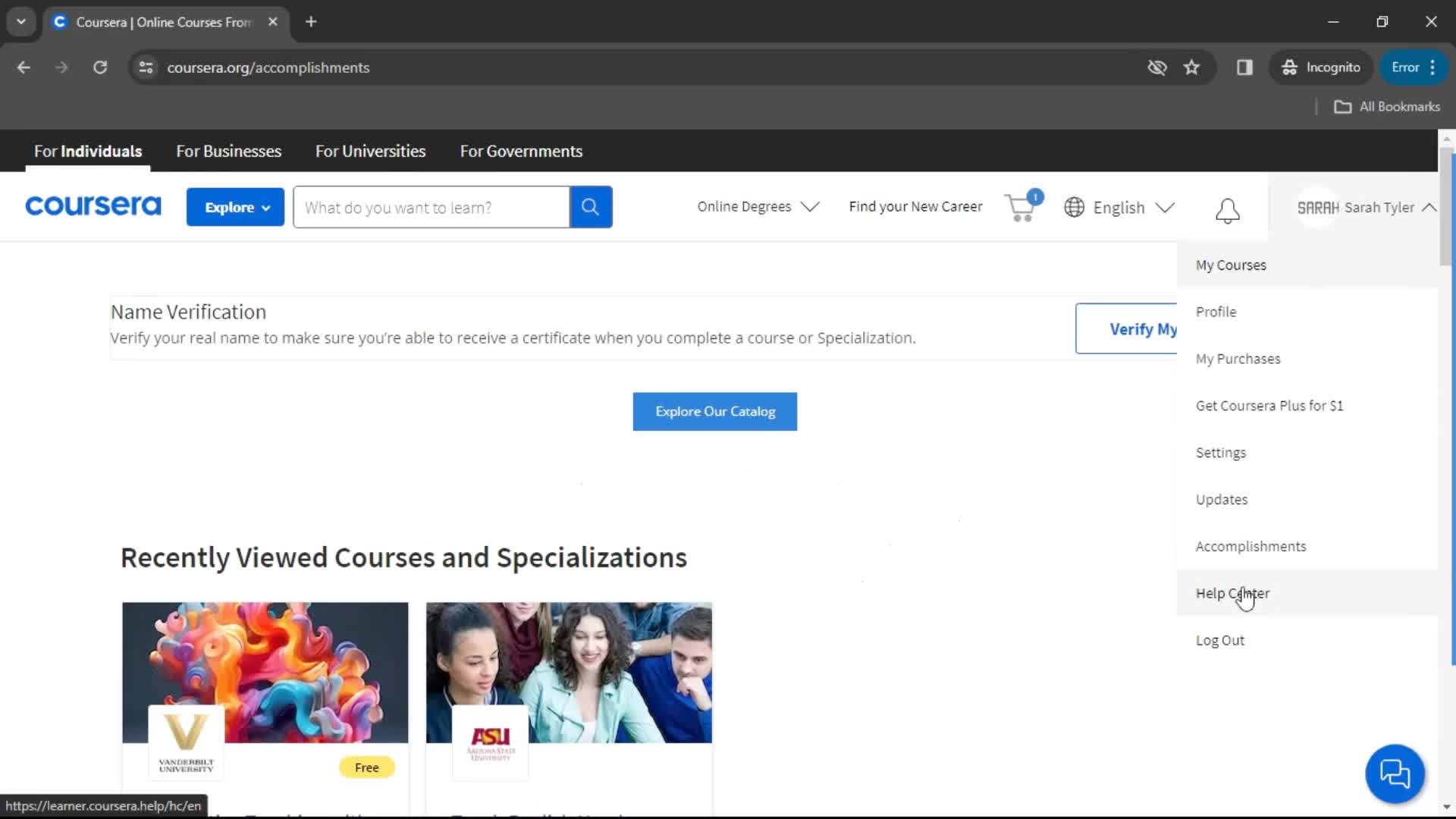Click the For Individuals tab
This screenshot has height=819, width=1456.
point(88,151)
